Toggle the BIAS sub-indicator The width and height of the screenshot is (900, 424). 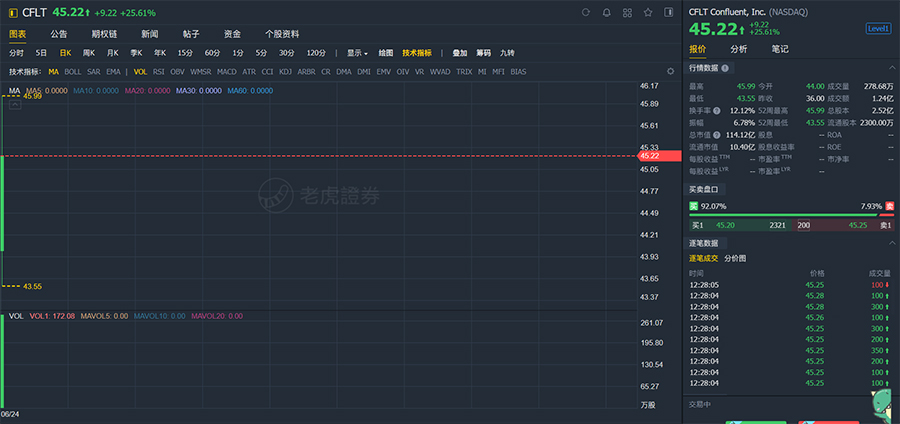pos(518,72)
